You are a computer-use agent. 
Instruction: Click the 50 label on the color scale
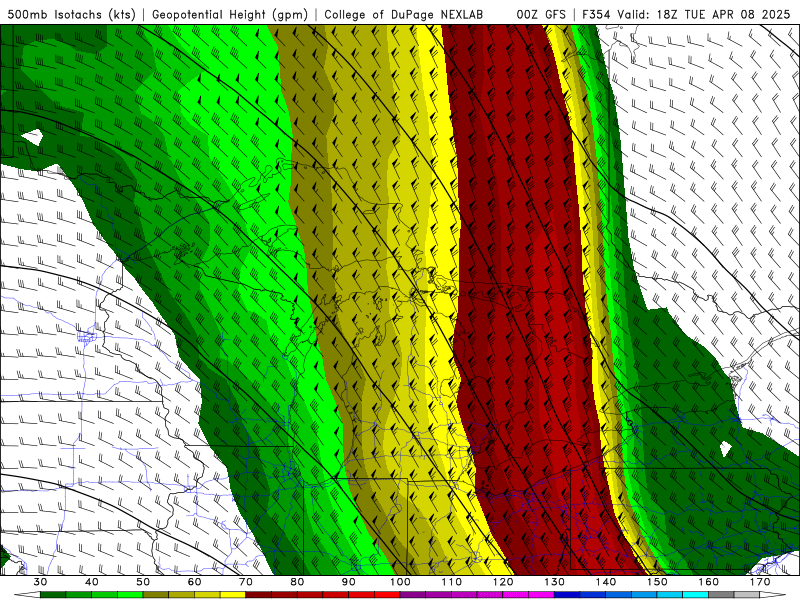pyautogui.click(x=143, y=582)
